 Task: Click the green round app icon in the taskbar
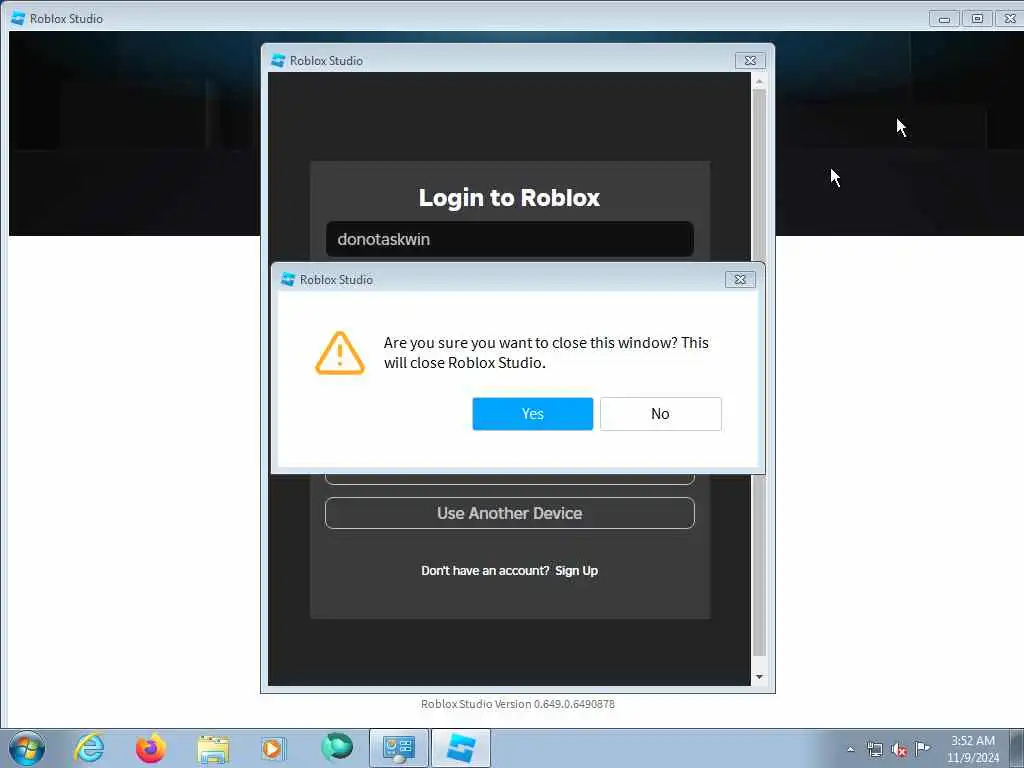[337, 748]
